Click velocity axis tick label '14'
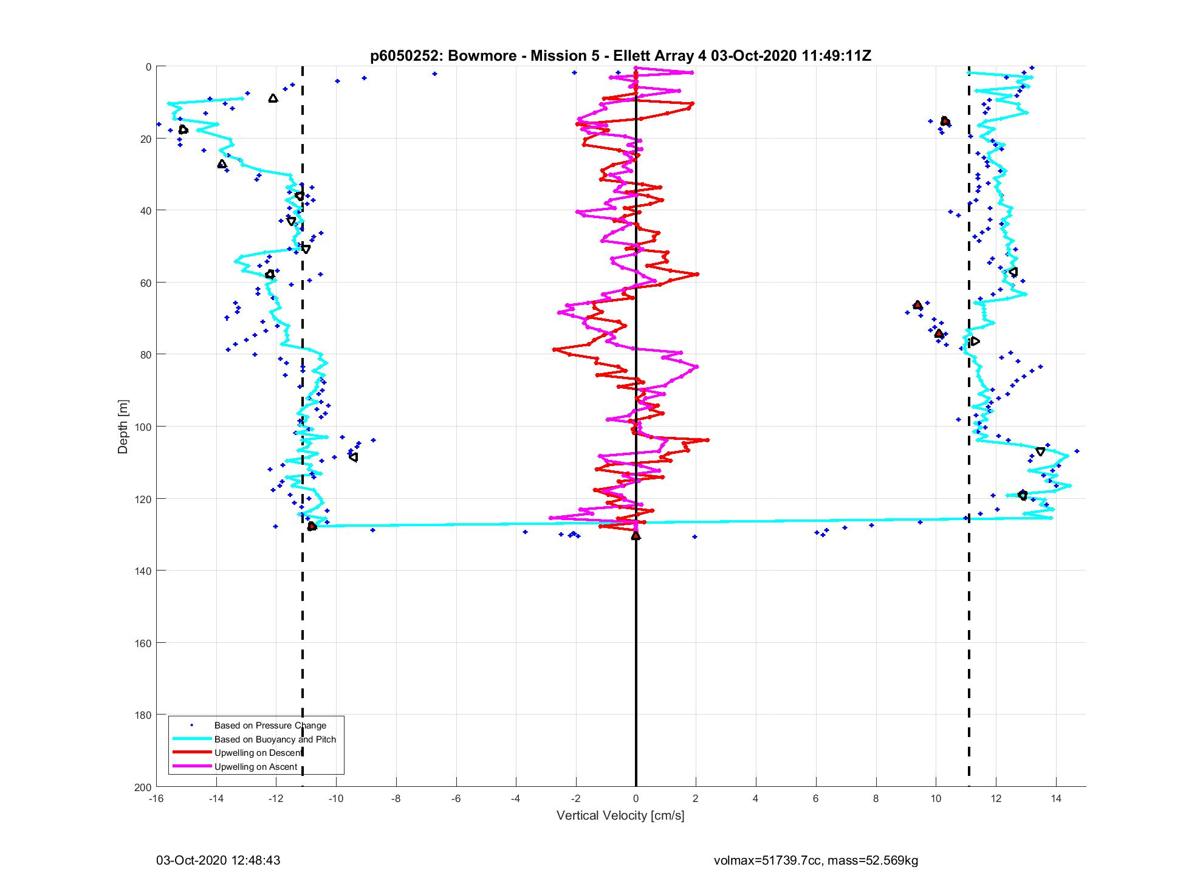The width and height of the screenshot is (1200, 885). pos(1056,799)
